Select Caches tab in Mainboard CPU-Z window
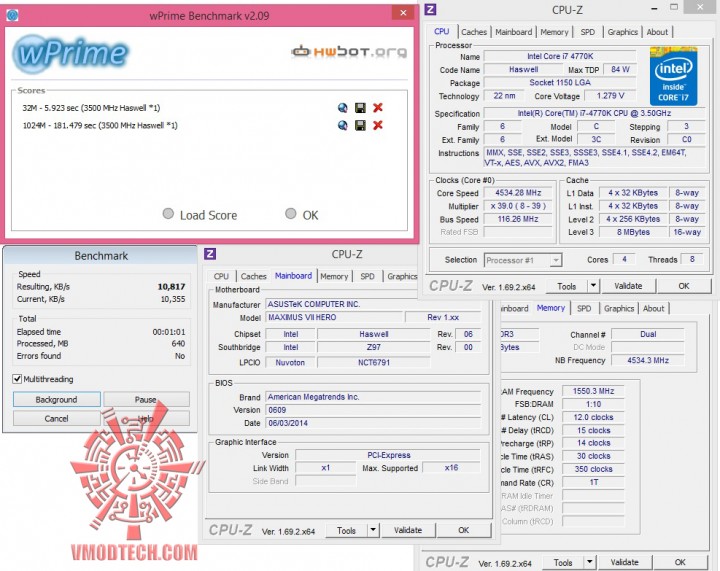The image size is (720, 571). 253,276
